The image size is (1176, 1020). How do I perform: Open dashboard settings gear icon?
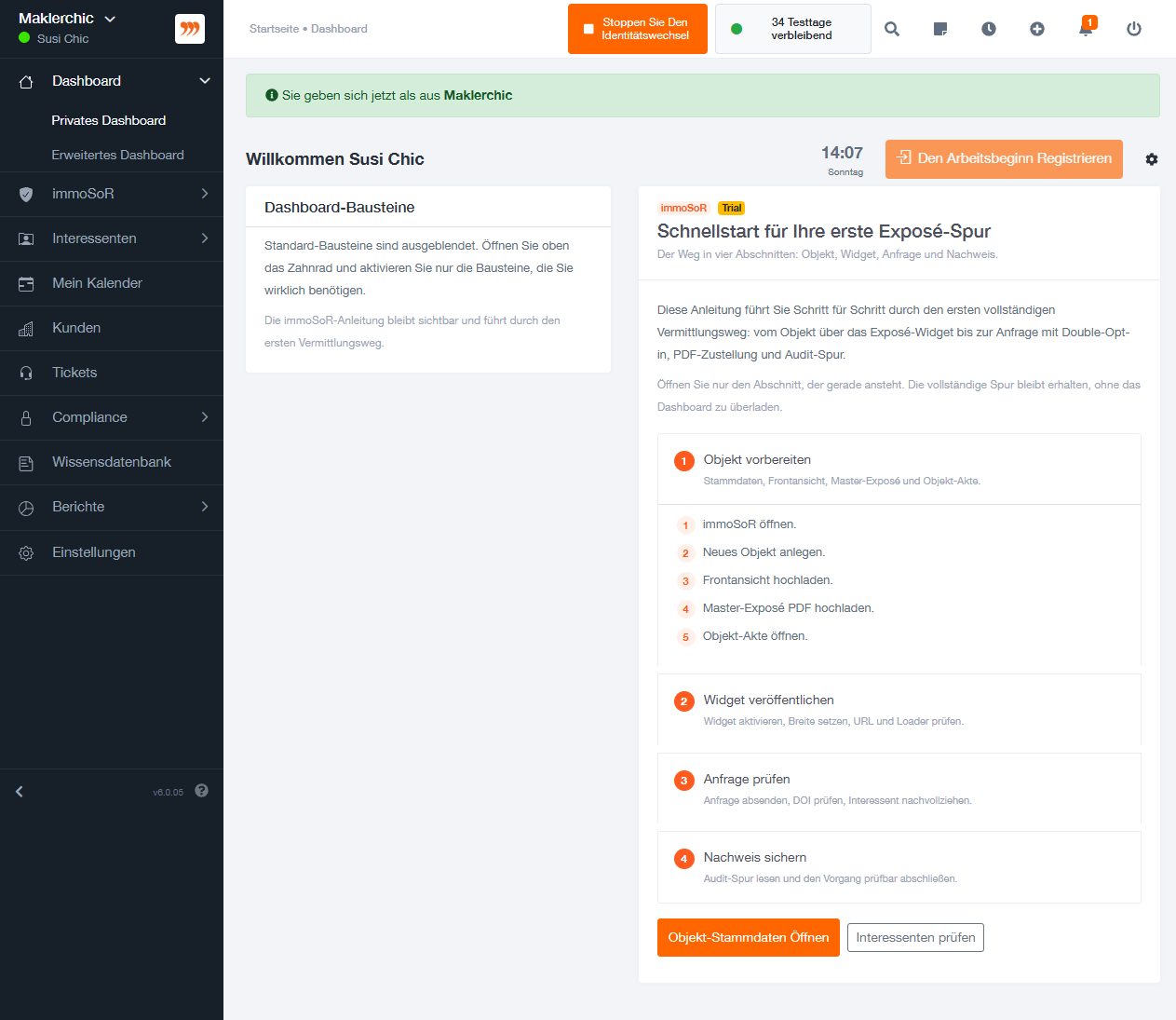pyautogui.click(x=1152, y=159)
